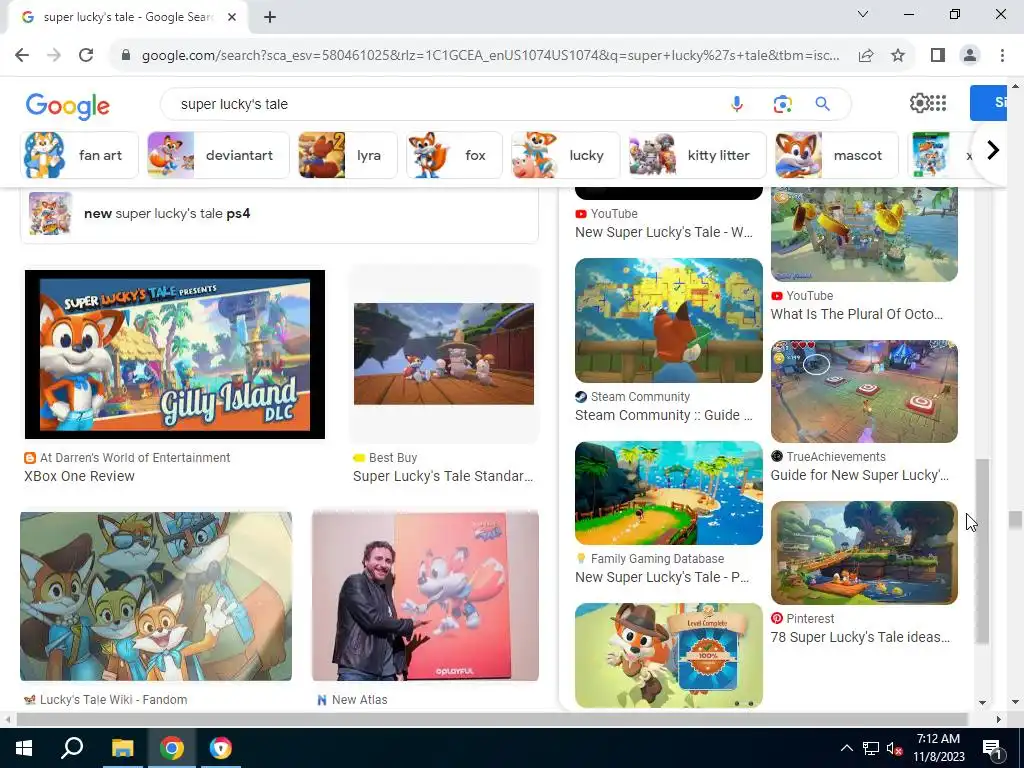Open related search new super lucky's tale ps4
Viewport: 1024px width, 768px height.
pyautogui.click(x=280, y=214)
